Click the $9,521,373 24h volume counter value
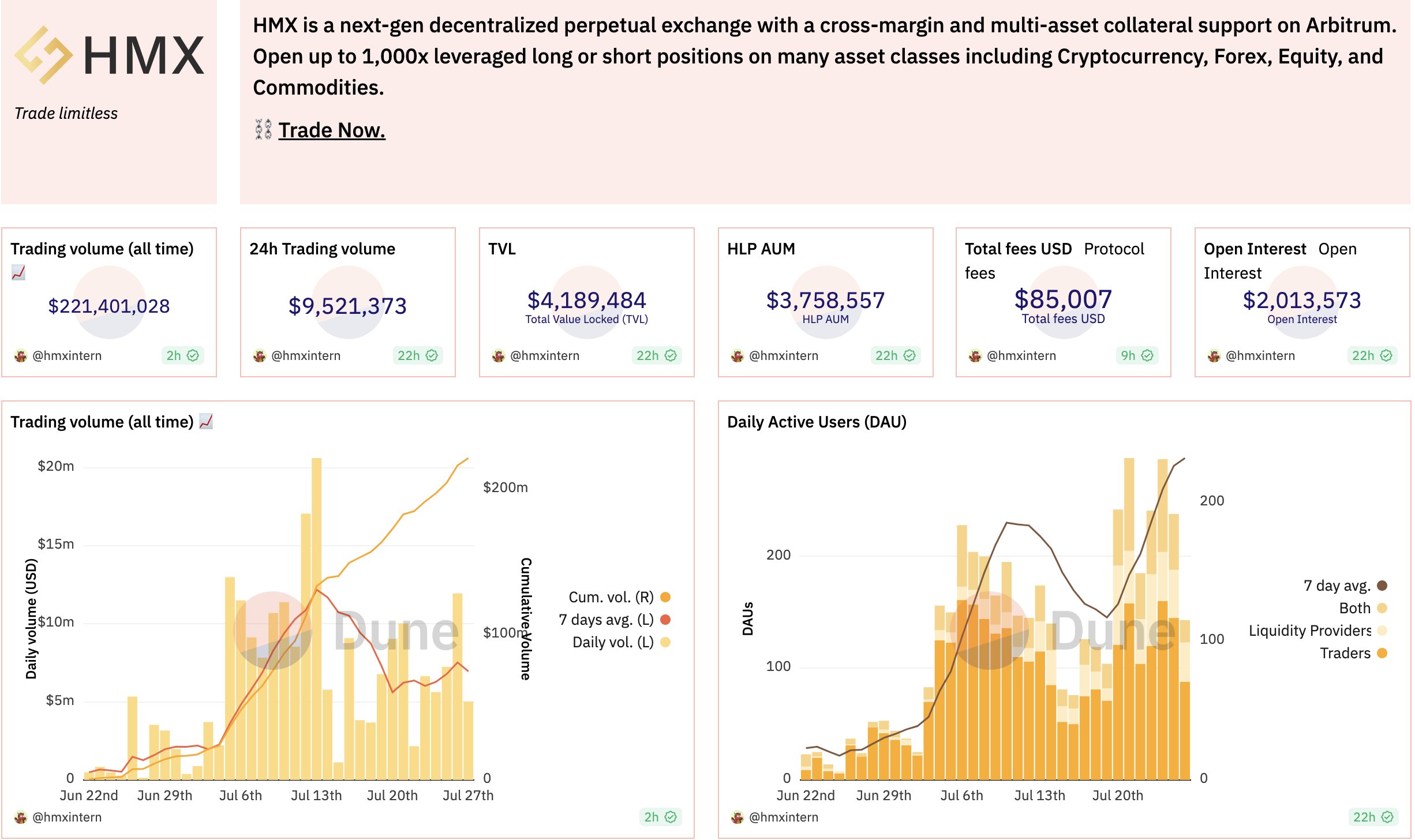1415x840 pixels. coord(347,306)
